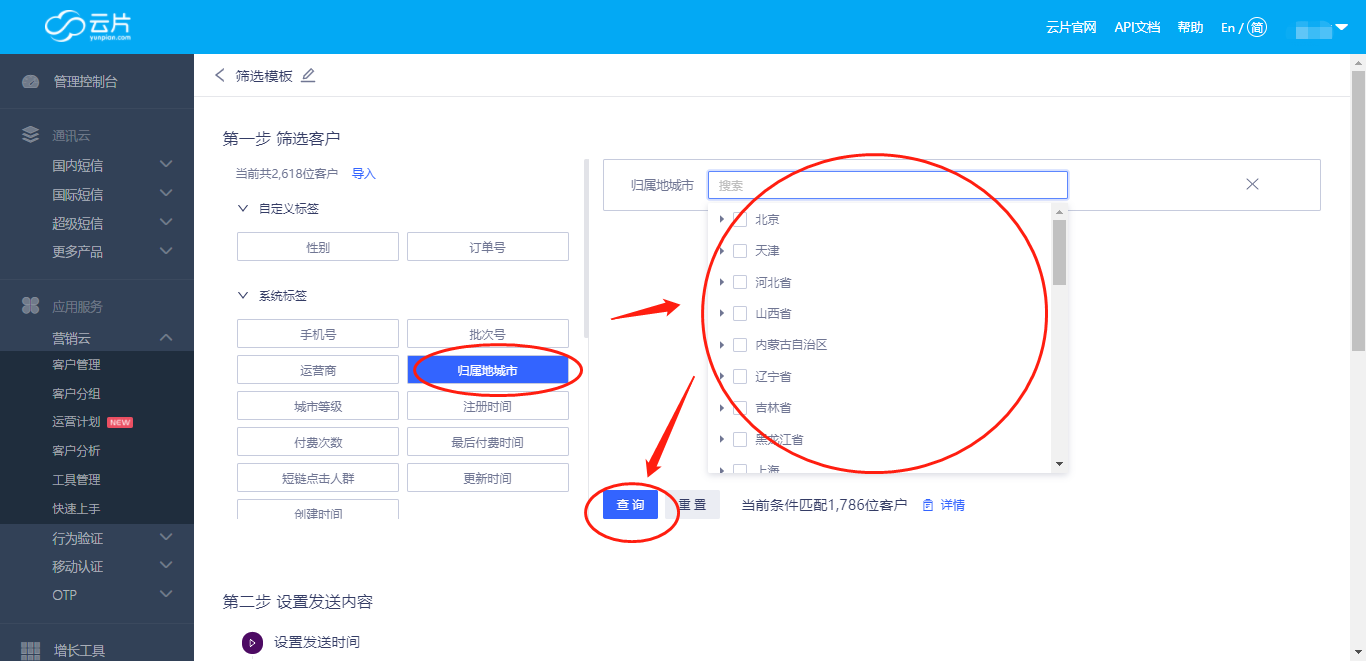Expand the 内蒙古自治区 tree node arrow

click(721, 345)
